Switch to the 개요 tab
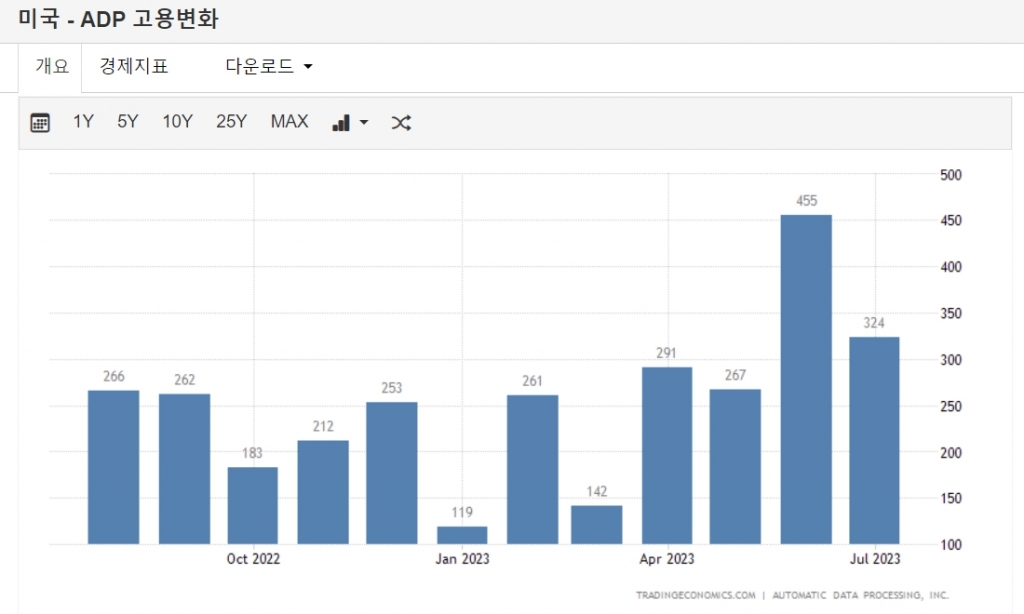Image resolution: width=1024 pixels, height=614 pixels. click(x=52, y=67)
